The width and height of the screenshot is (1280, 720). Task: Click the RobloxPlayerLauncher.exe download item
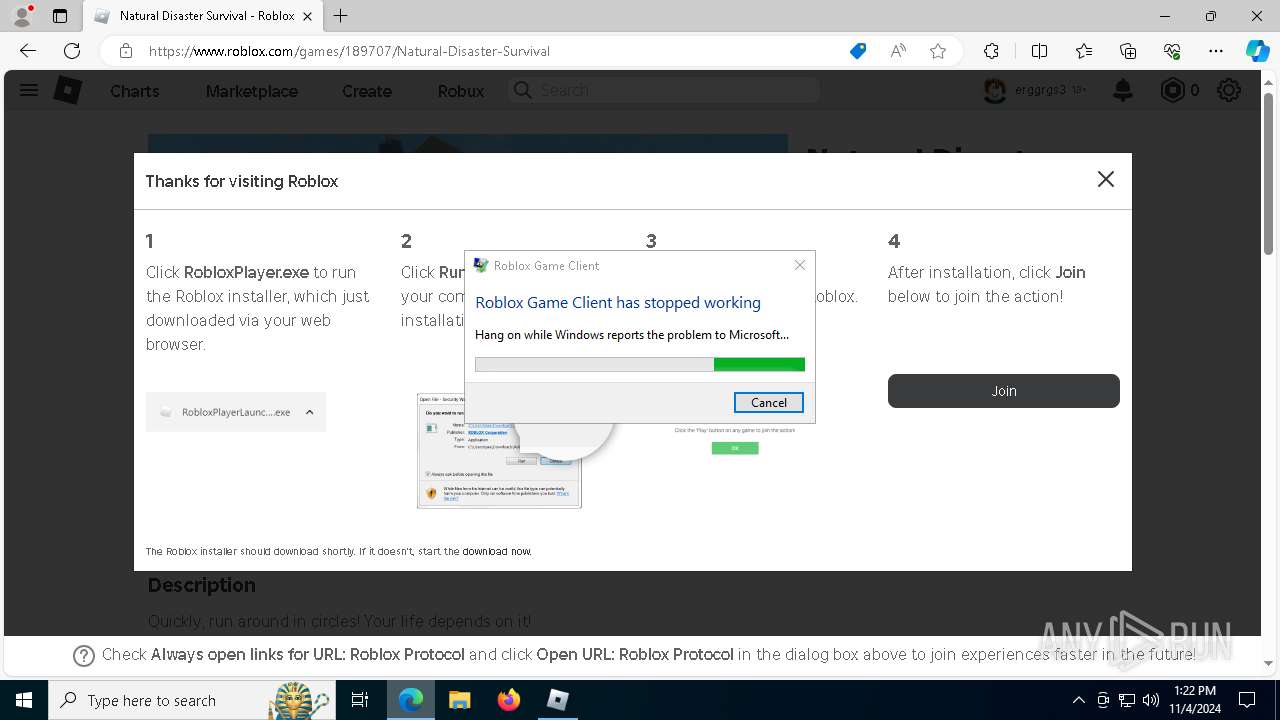236,412
